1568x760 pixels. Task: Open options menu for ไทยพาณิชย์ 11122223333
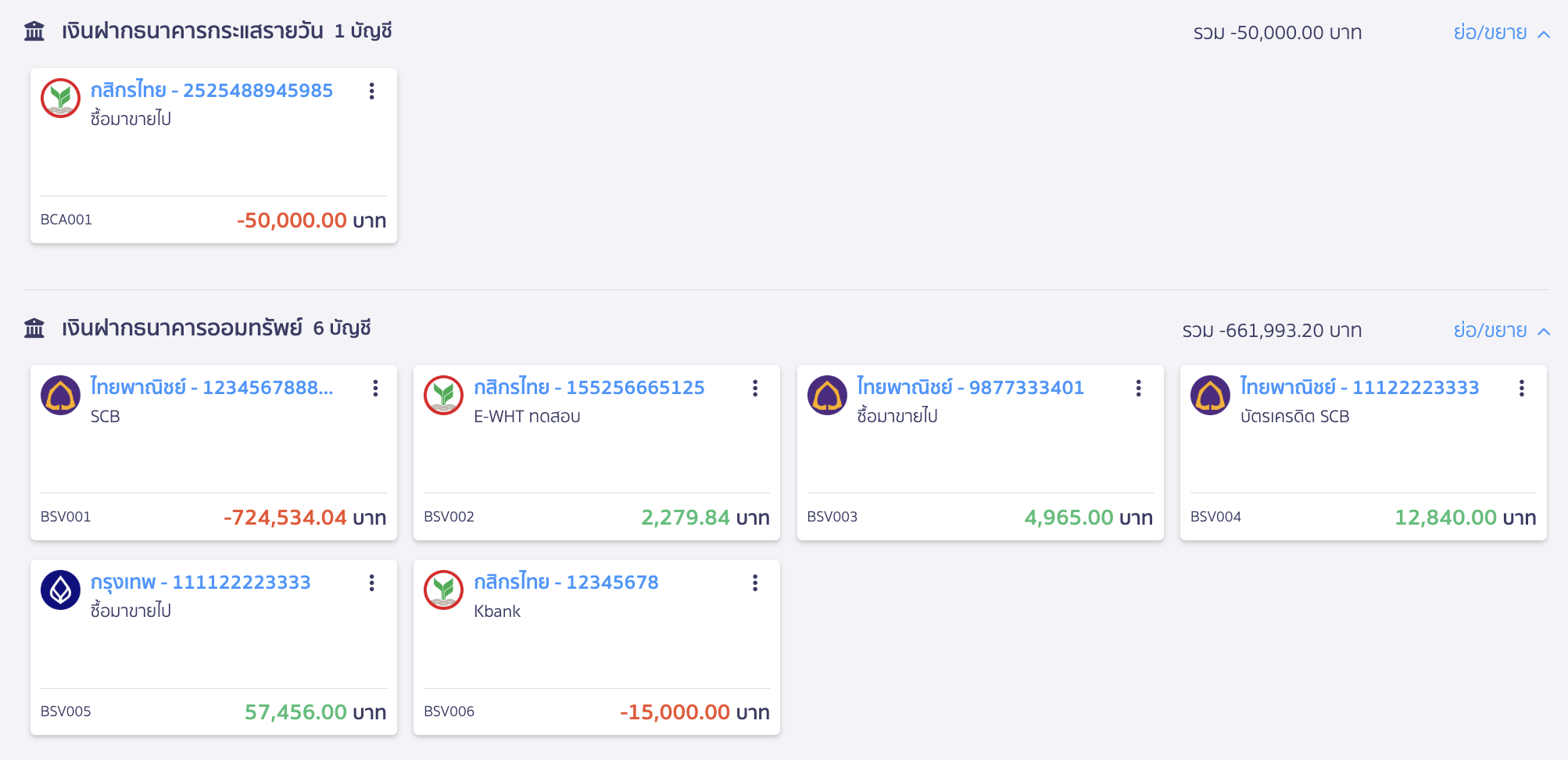(x=1521, y=389)
